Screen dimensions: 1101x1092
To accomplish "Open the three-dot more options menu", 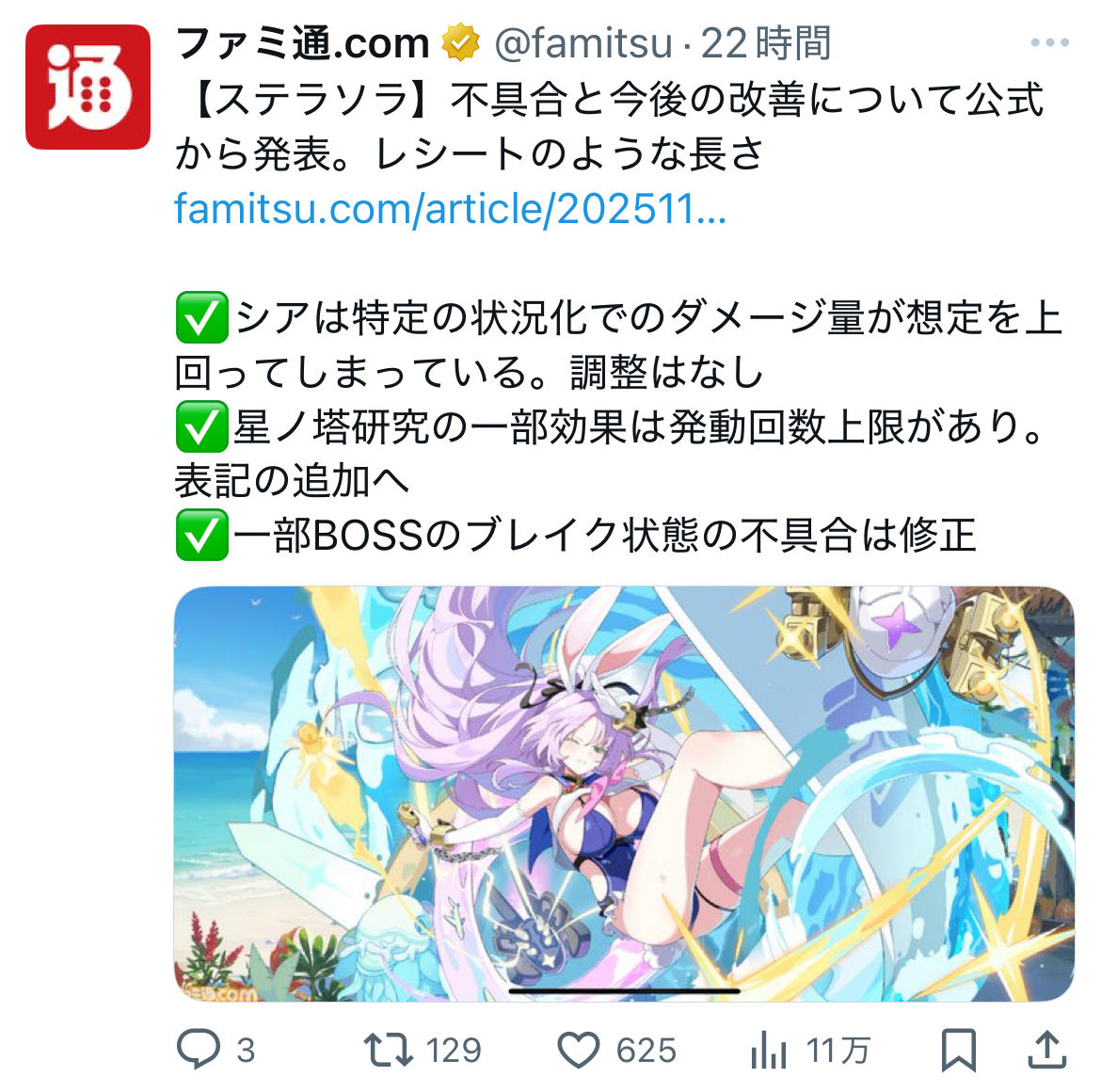I will coord(1050,43).
